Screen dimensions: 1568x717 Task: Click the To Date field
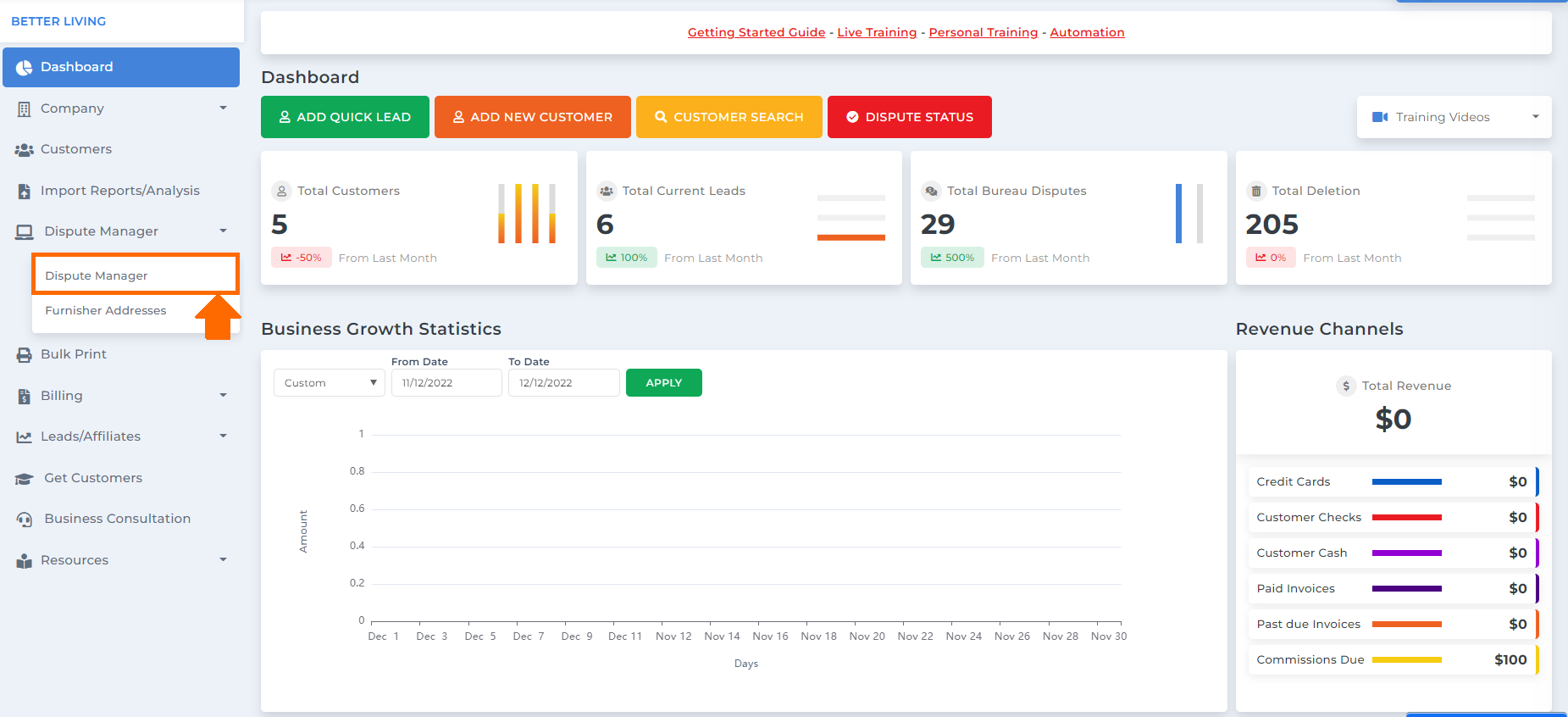(x=563, y=383)
